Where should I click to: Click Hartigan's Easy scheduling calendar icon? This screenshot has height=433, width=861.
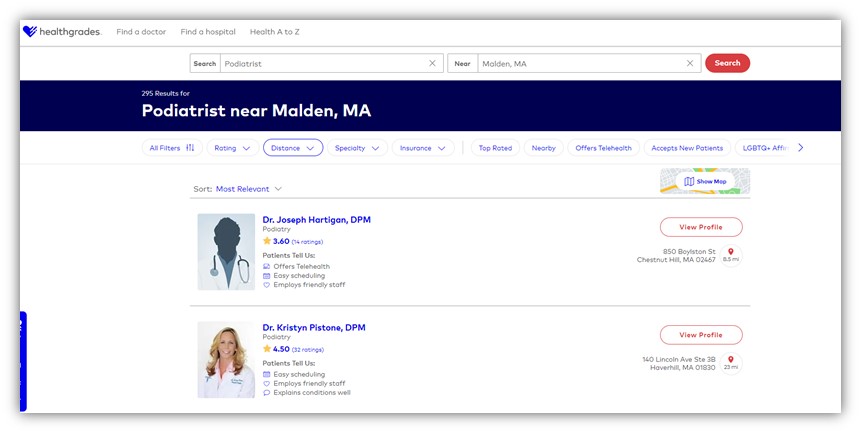[x=266, y=275]
